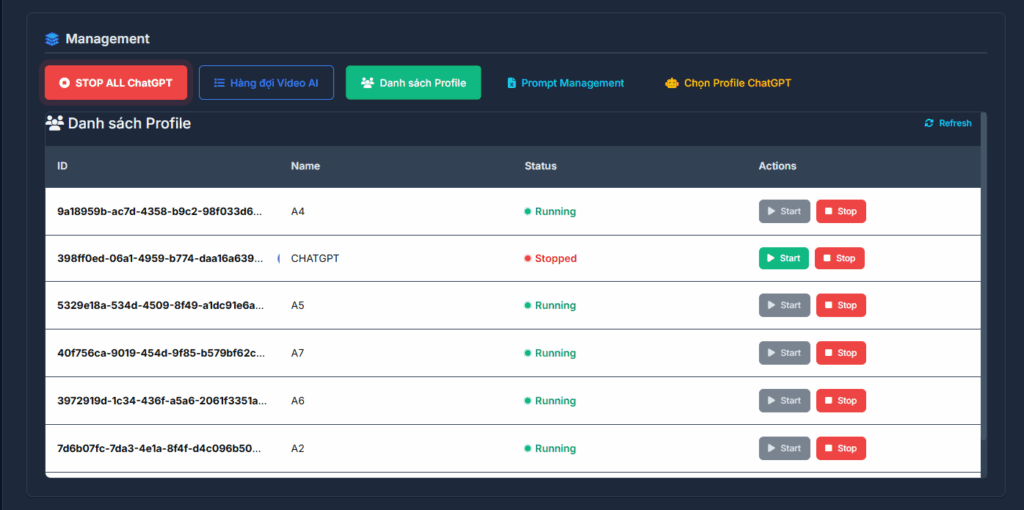The width and height of the screenshot is (1024, 510).
Task: Click the layers icon beside Management heading
Action: (x=53, y=39)
